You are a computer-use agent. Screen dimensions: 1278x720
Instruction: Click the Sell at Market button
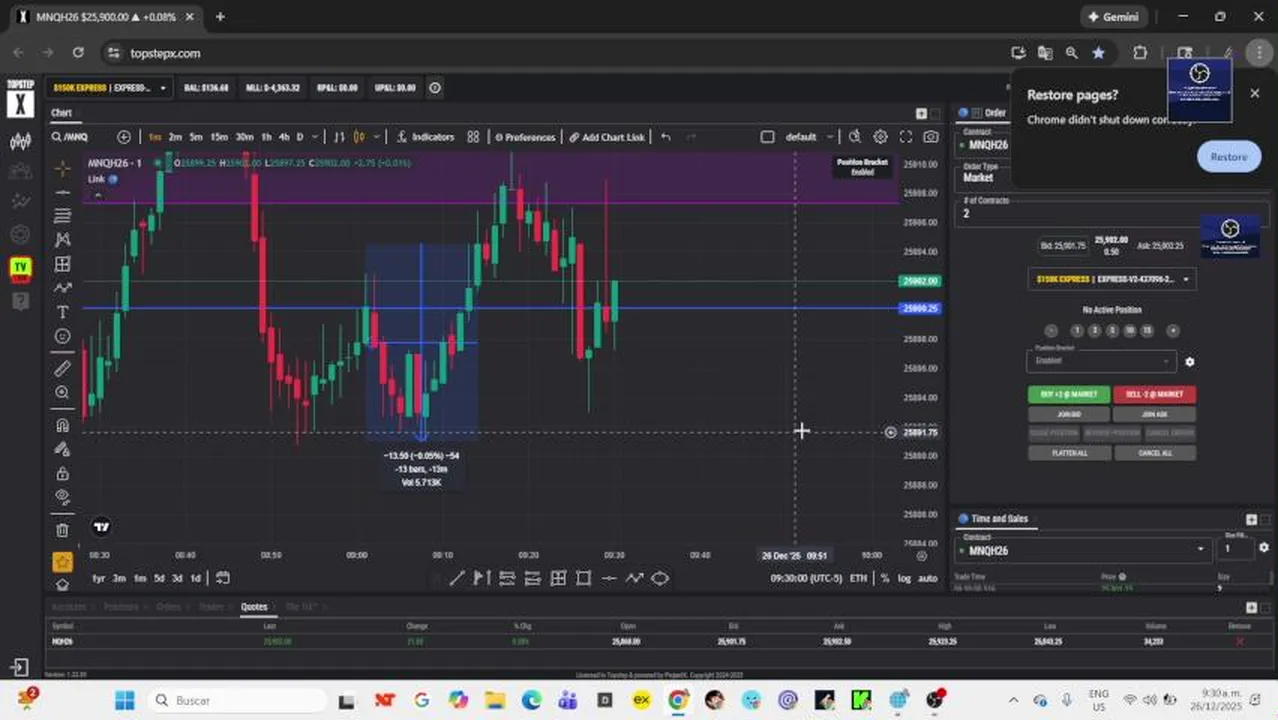pyautogui.click(x=1154, y=394)
